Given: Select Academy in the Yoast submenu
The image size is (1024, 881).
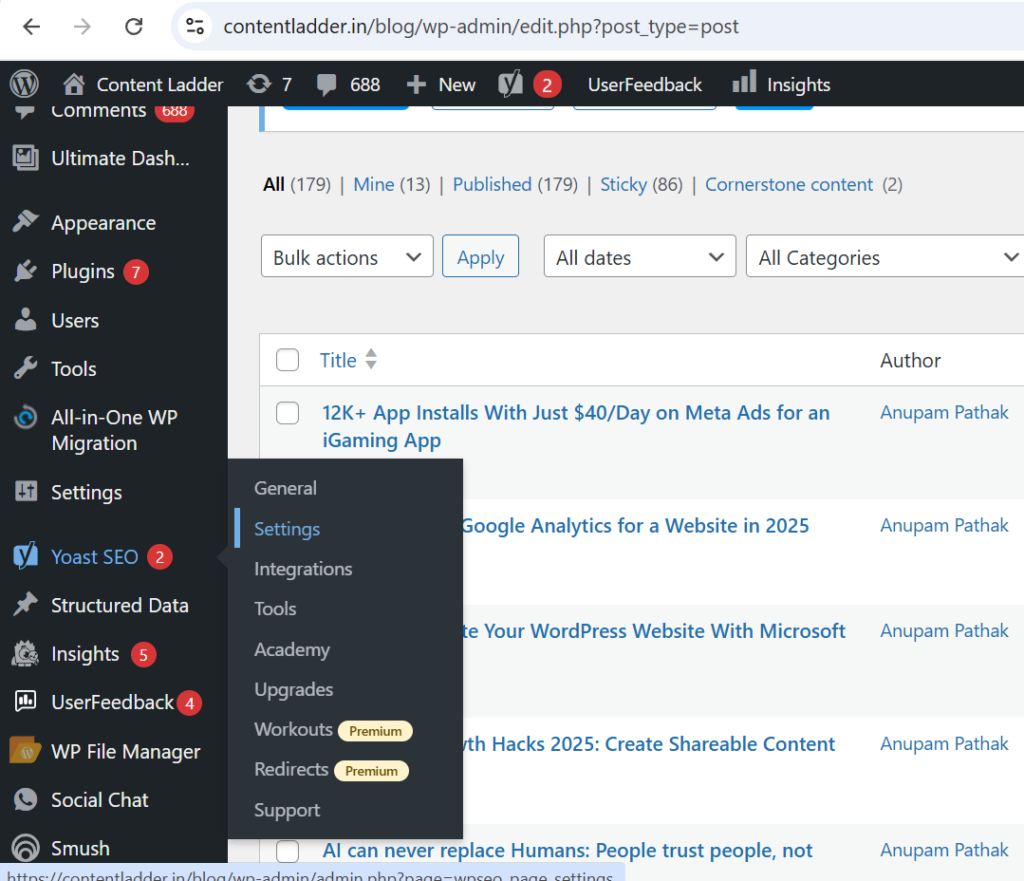Looking at the screenshot, I should tap(292, 650).
